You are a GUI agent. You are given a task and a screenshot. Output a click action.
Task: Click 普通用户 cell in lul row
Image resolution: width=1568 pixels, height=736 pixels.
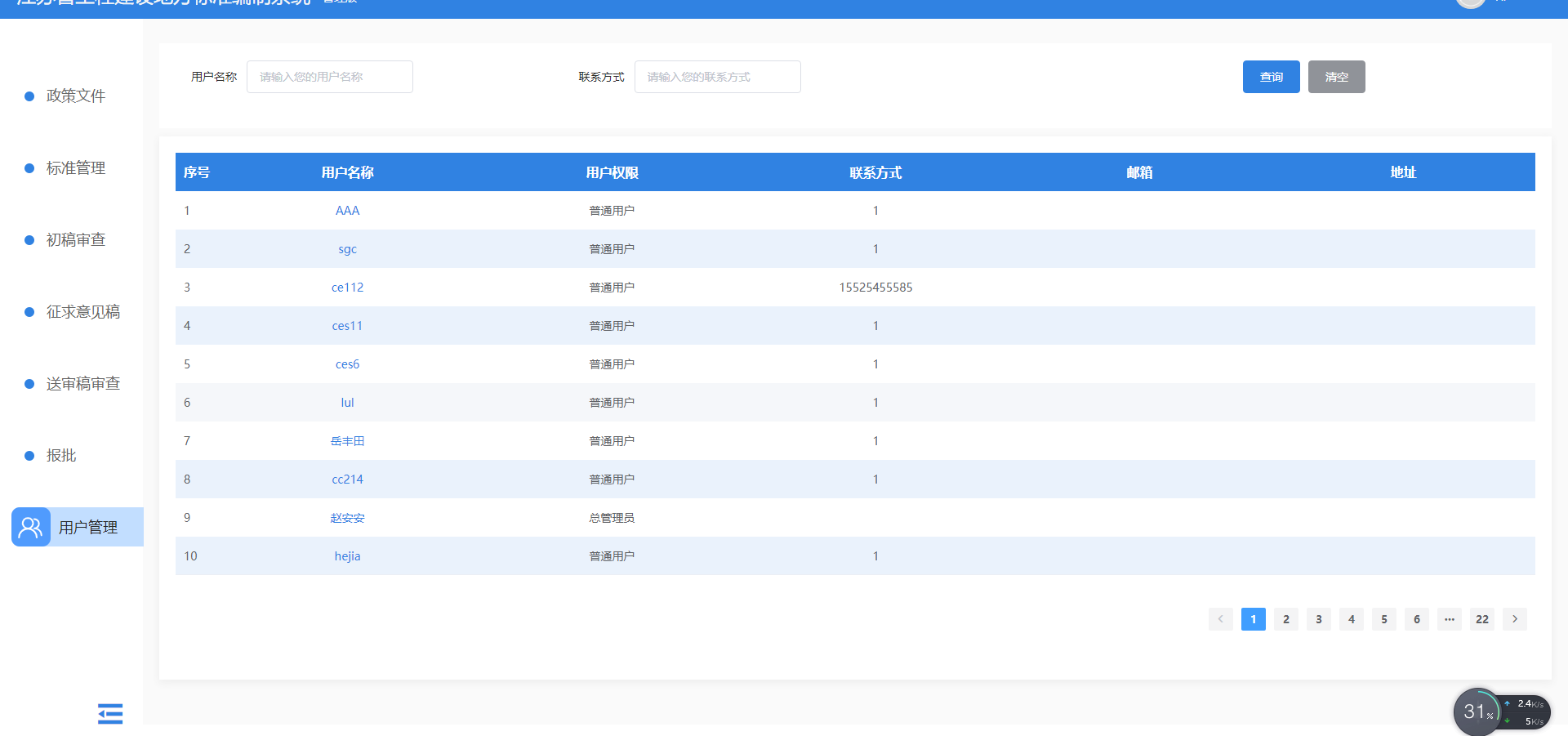click(x=612, y=403)
